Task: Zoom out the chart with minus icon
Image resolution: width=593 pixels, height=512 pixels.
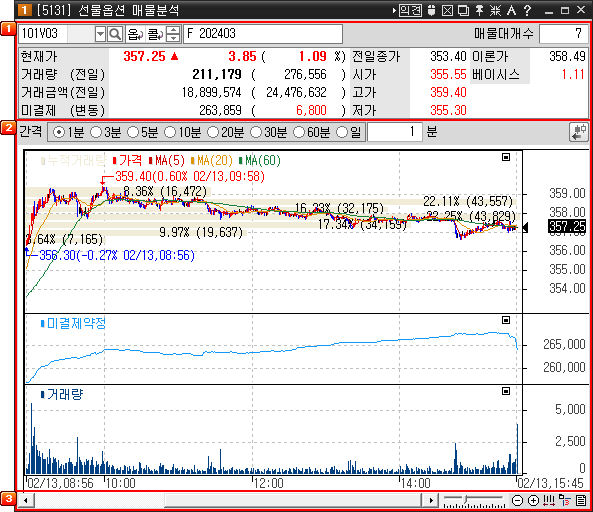Action: [x=517, y=501]
